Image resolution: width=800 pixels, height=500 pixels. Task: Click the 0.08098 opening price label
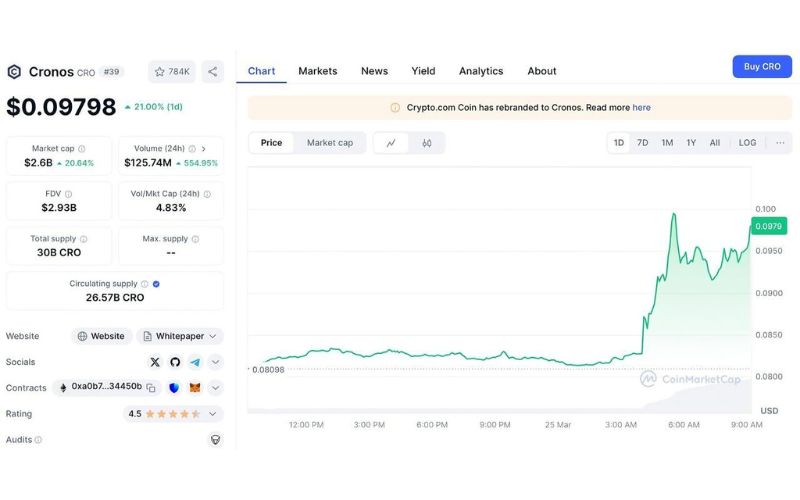tap(268, 369)
